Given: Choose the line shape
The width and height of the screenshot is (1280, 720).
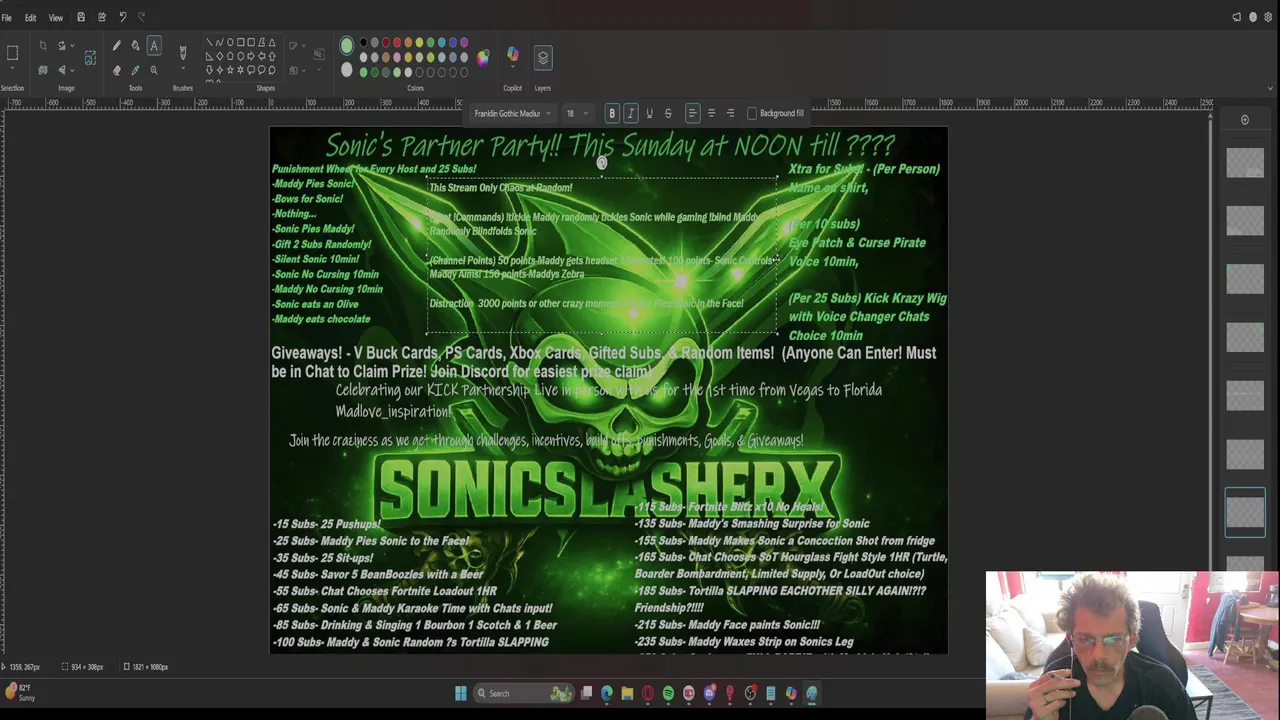Looking at the screenshot, I should click(x=209, y=43).
